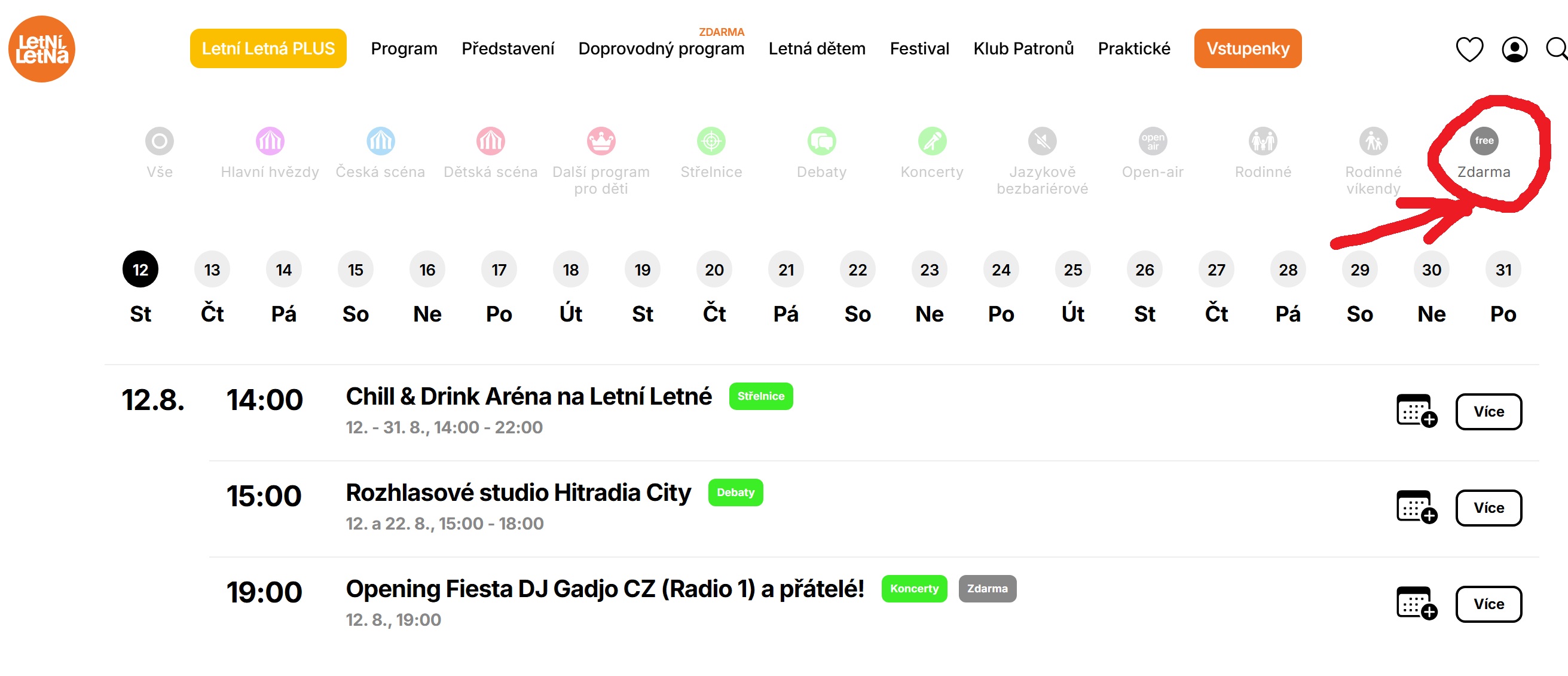Click the Letní Letná logo

click(41, 48)
